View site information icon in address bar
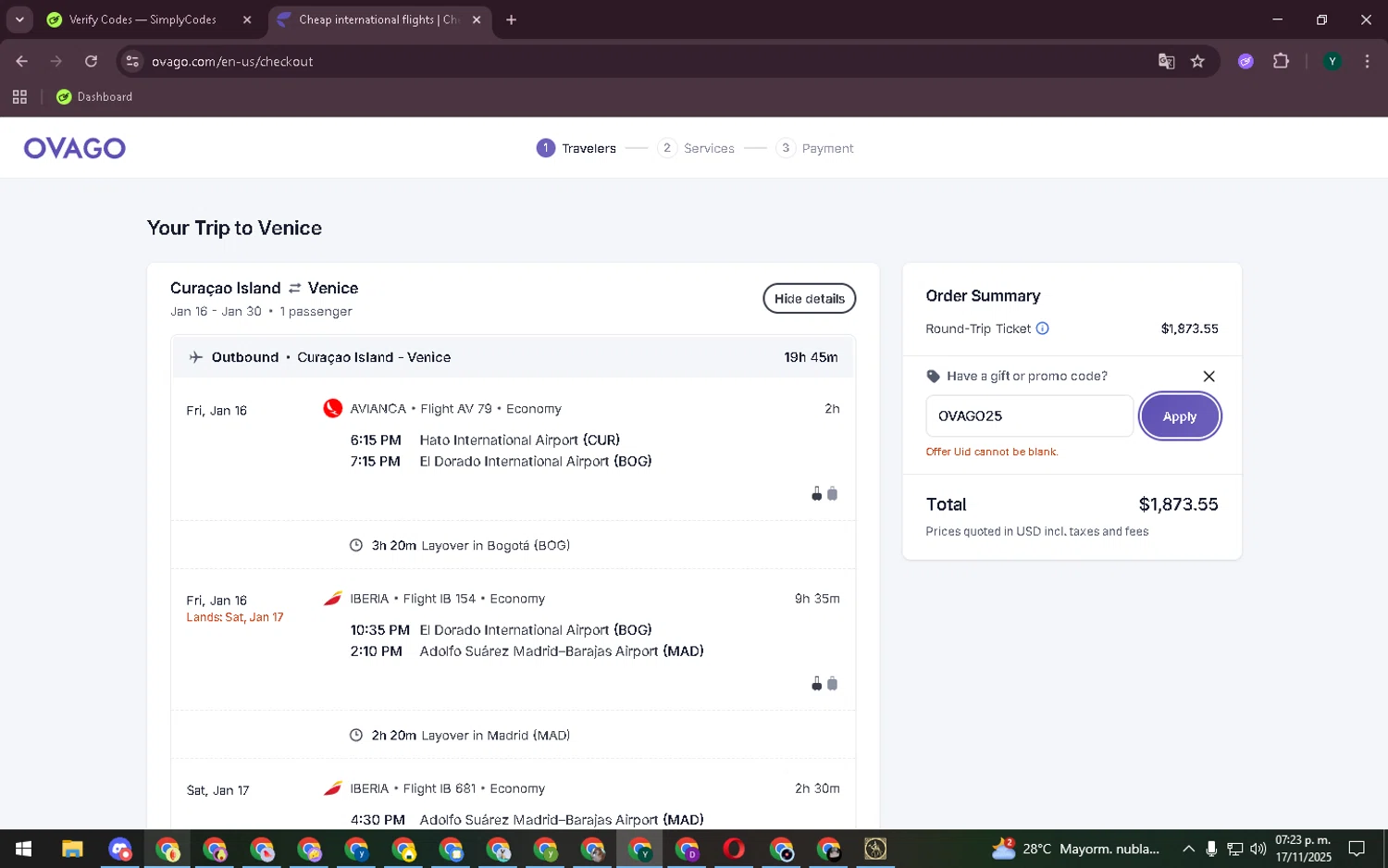 point(132,61)
